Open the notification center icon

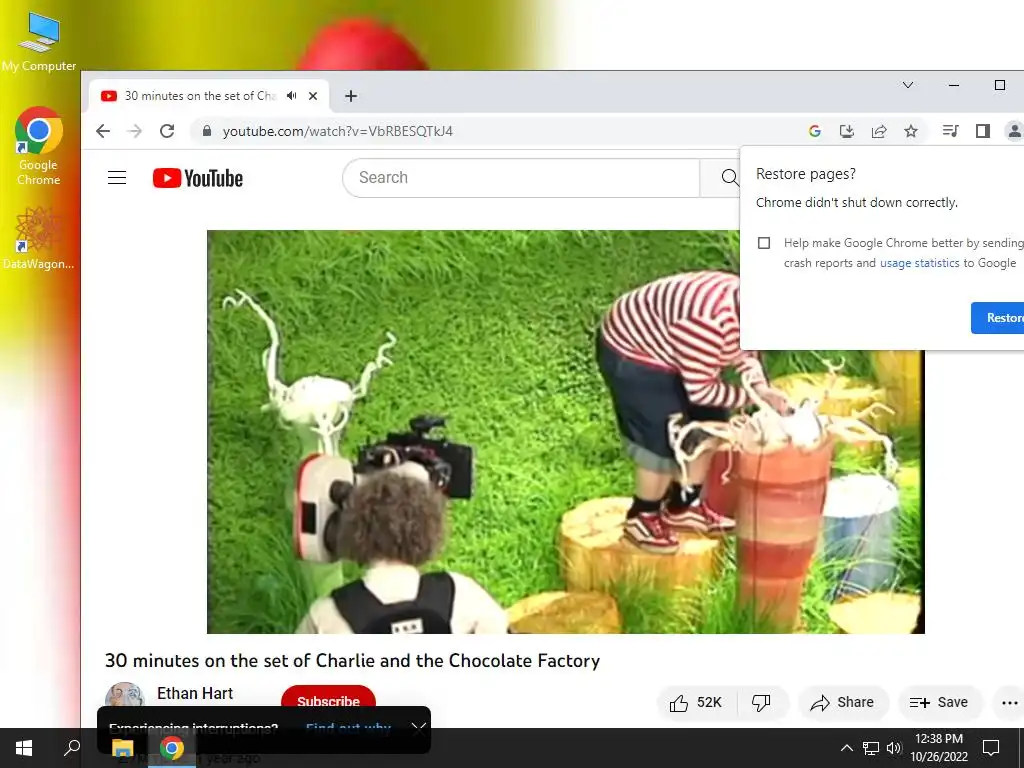(991, 748)
